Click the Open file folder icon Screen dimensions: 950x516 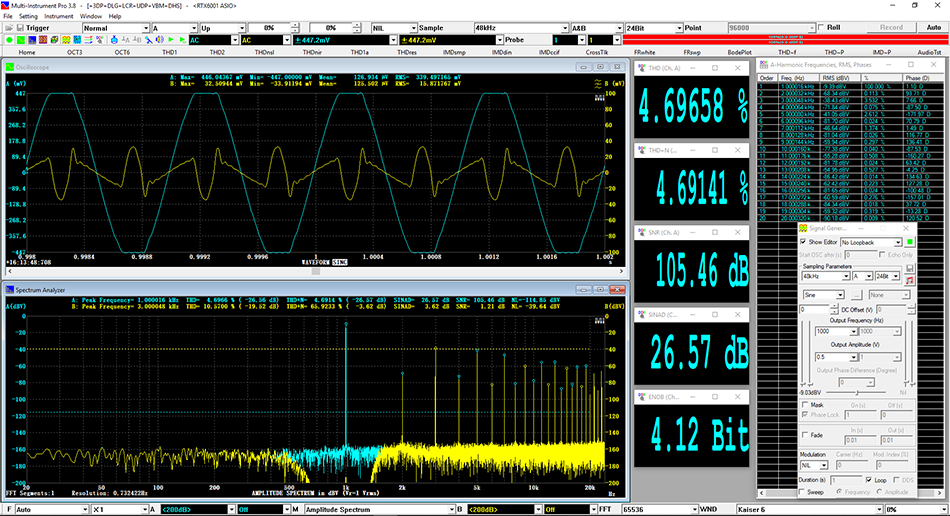(9, 28)
